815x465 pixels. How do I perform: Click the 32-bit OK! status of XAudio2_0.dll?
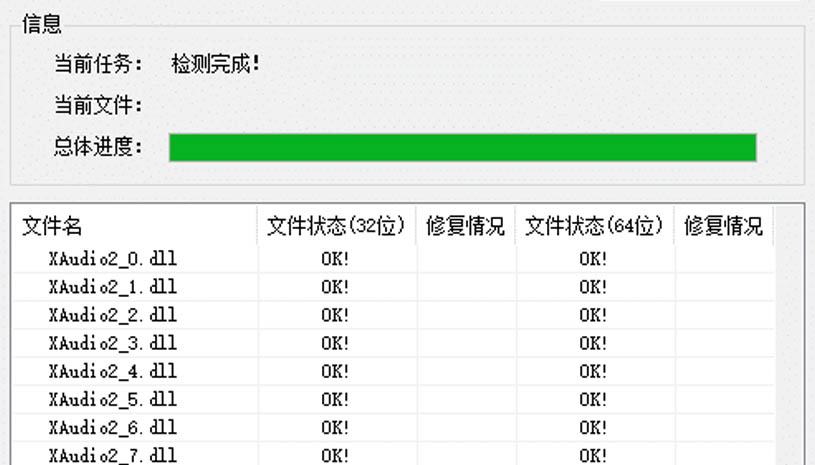[335, 258]
